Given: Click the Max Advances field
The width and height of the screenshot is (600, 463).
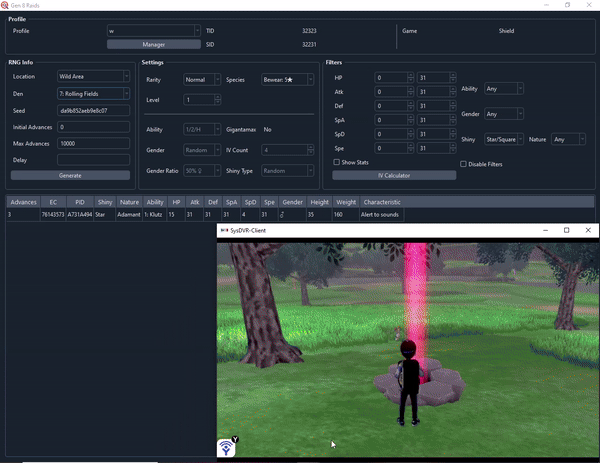Looking at the screenshot, I should (93, 143).
